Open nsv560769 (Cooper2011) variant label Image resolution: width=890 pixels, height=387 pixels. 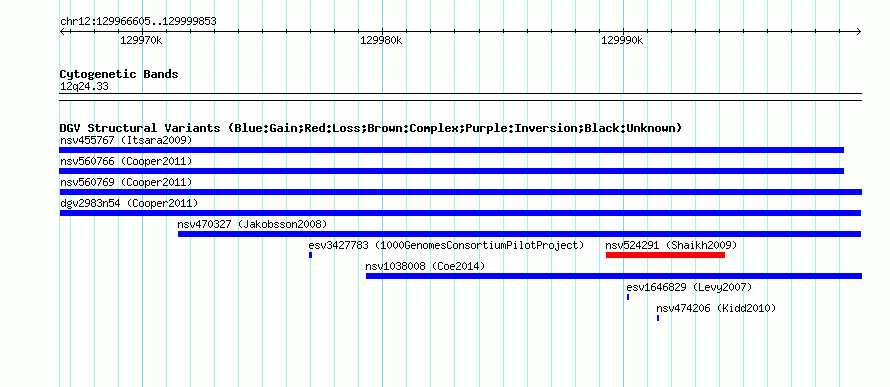coord(126,182)
